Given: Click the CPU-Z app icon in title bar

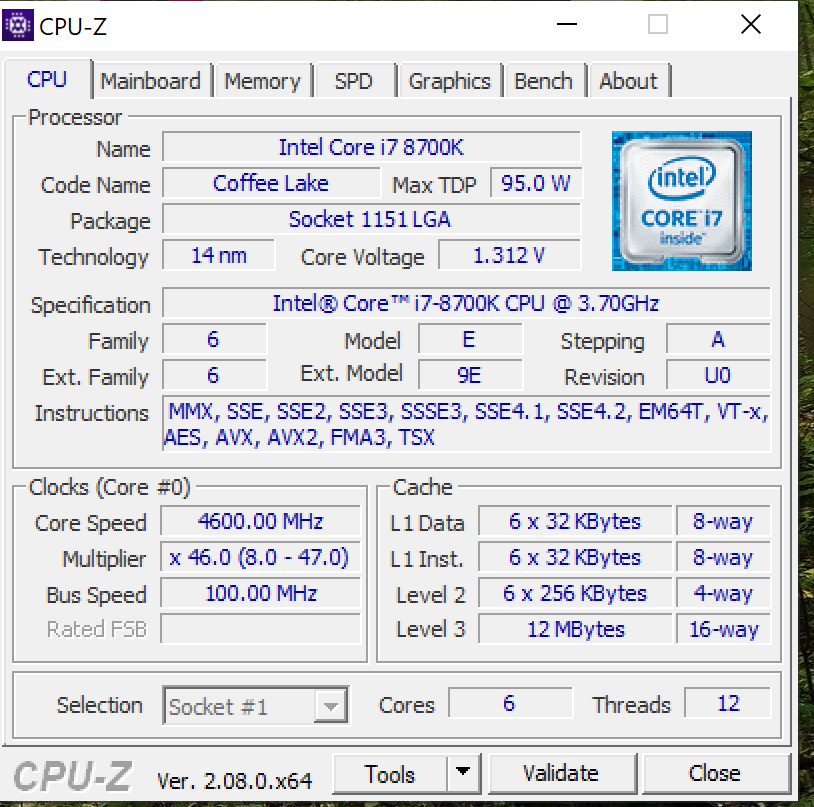Looking at the screenshot, I should click(x=18, y=25).
